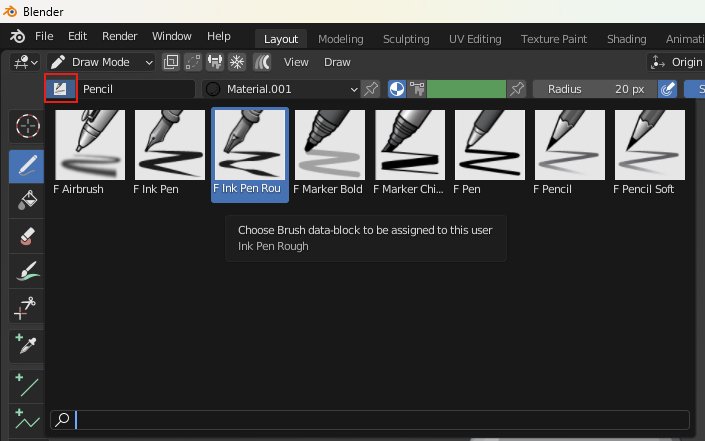
Task: Toggle the pin icon next to Material.001
Action: tap(370, 89)
